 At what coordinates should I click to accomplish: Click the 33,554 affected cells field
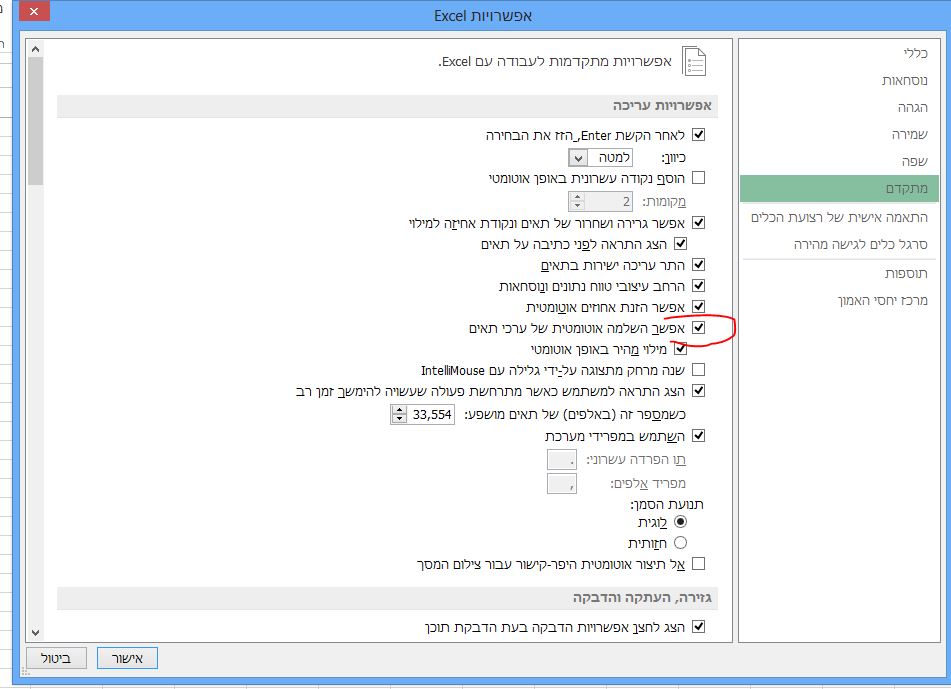(431, 415)
